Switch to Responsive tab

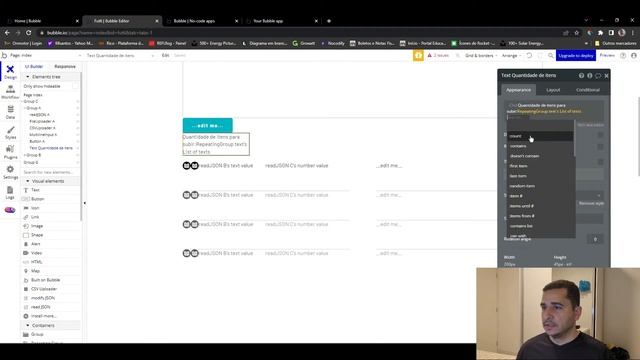[x=65, y=66]
